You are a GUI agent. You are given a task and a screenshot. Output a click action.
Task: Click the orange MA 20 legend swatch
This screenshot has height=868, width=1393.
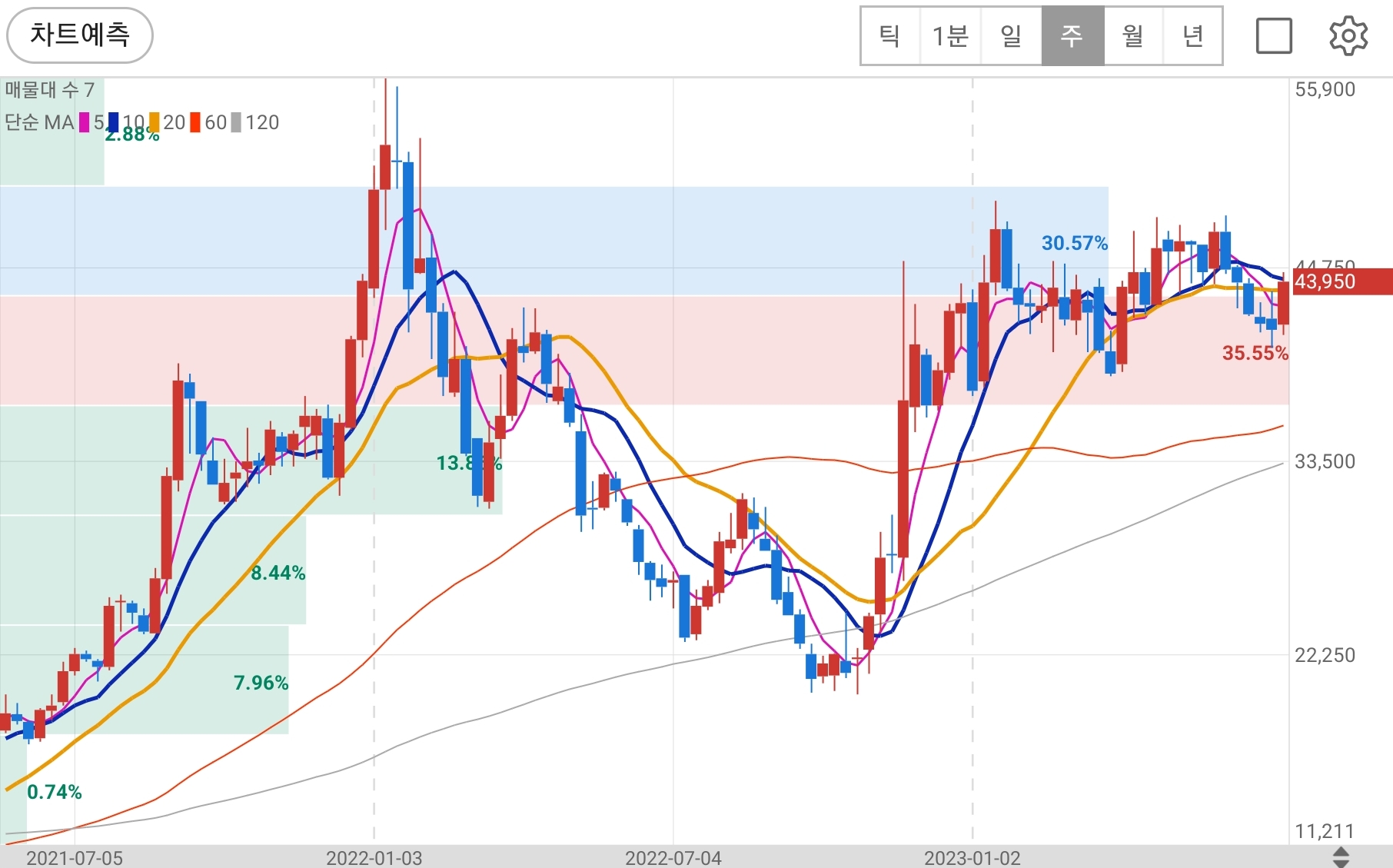click(x=155, y=122)
